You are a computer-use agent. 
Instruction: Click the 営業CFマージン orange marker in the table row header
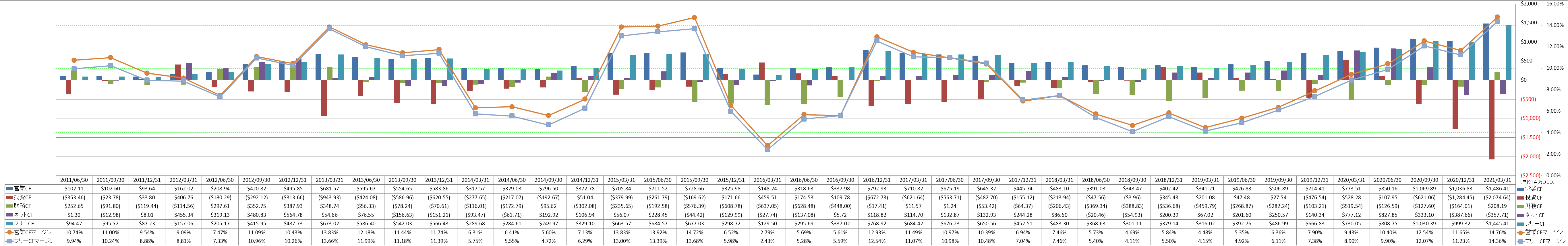click(9, 232)
